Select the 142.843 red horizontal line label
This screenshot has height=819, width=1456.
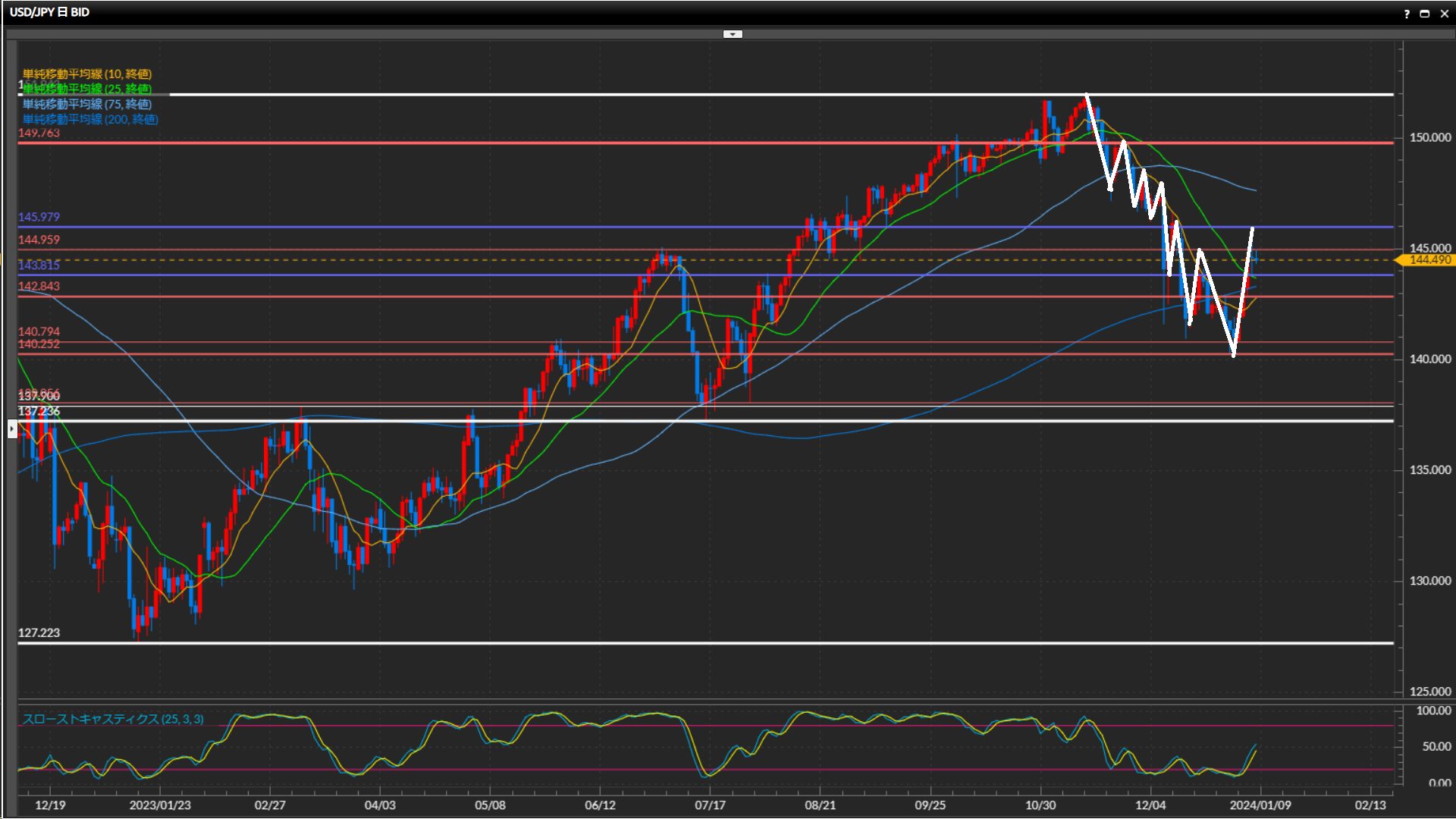click(39, 286)
